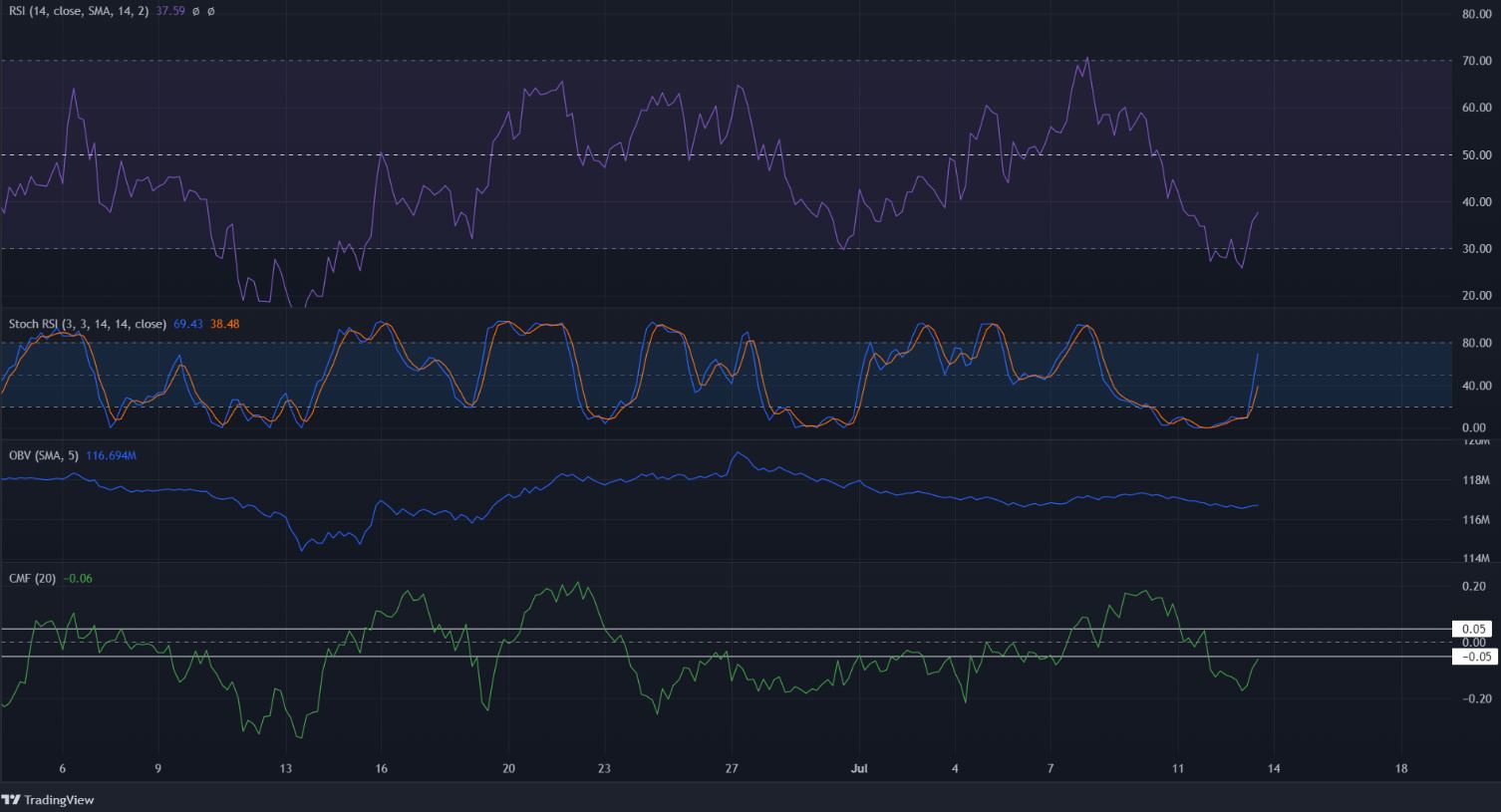Click the 18 date label on time axis
The height and width of the screenshot is (812, 1501).
click(1400, 768)
